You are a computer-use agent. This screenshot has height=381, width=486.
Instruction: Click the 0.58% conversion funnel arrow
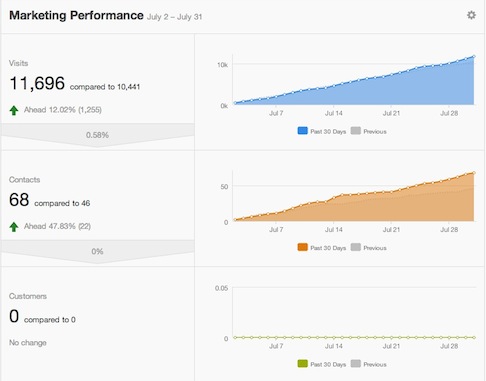click(97, 135)
